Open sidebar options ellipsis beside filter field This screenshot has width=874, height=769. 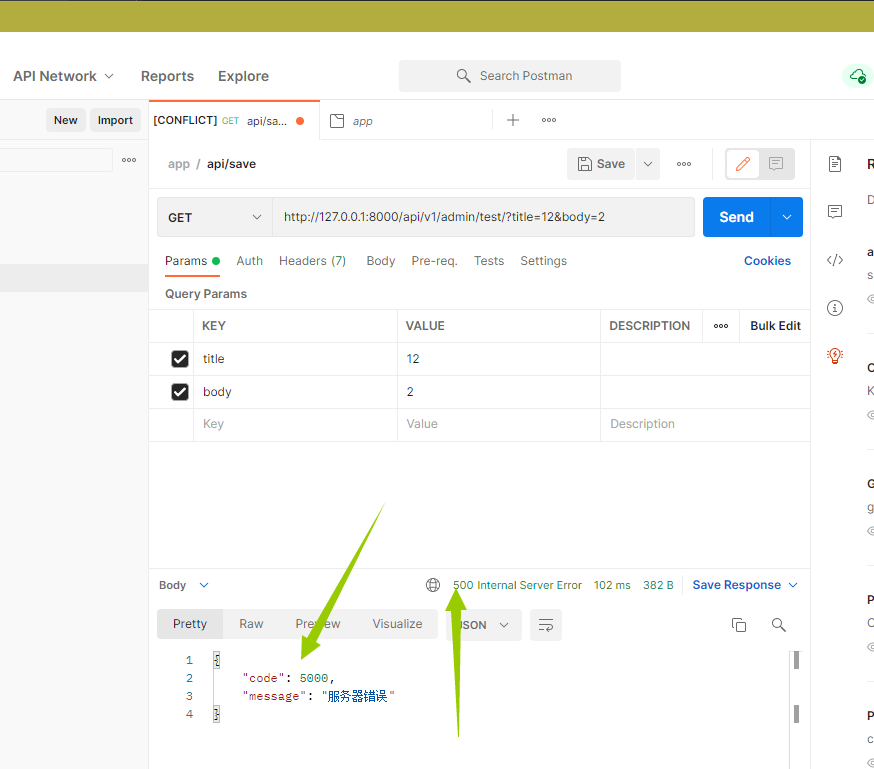[x=129, y=160]
